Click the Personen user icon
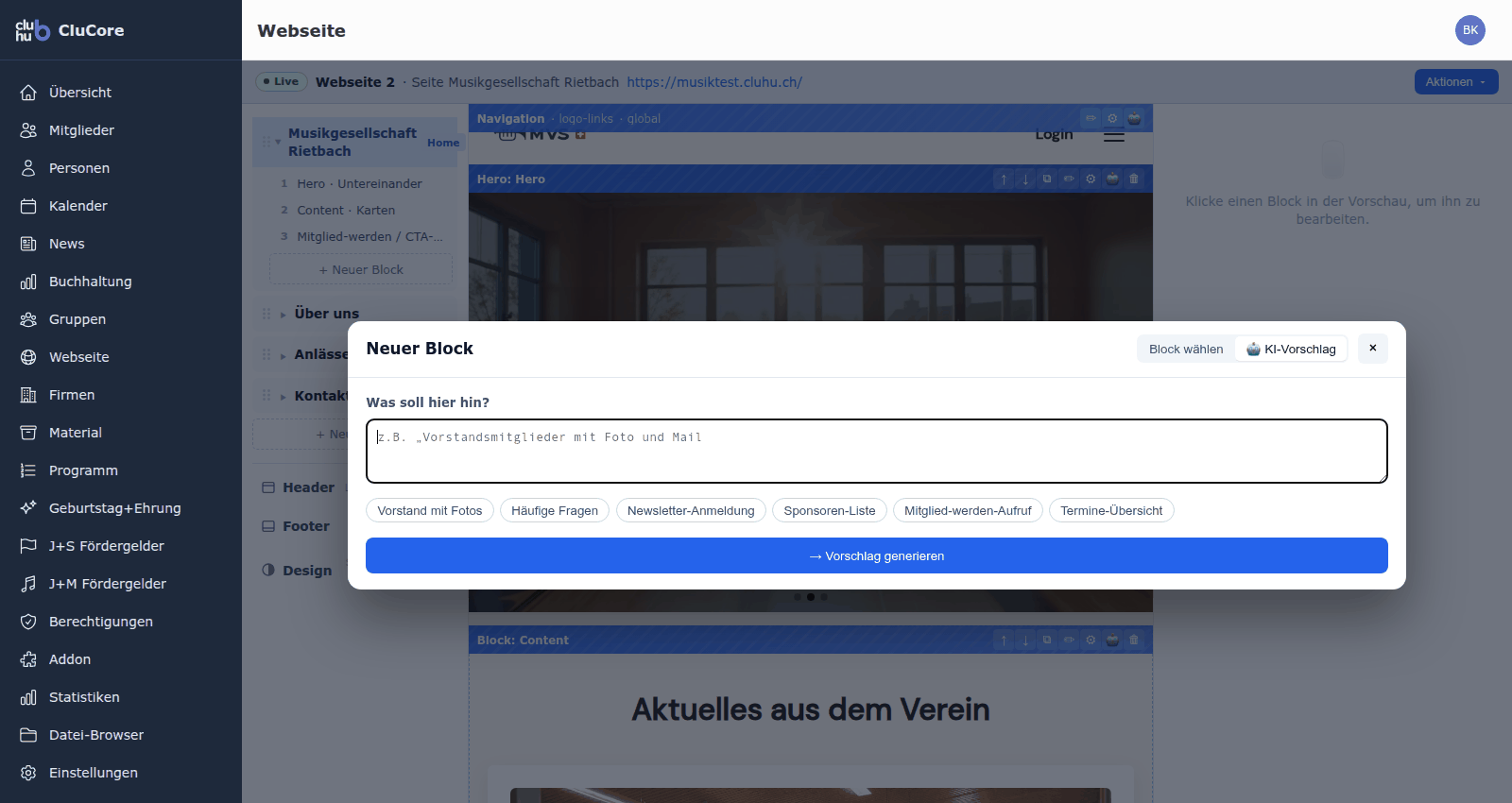 [x=28, y=168]
